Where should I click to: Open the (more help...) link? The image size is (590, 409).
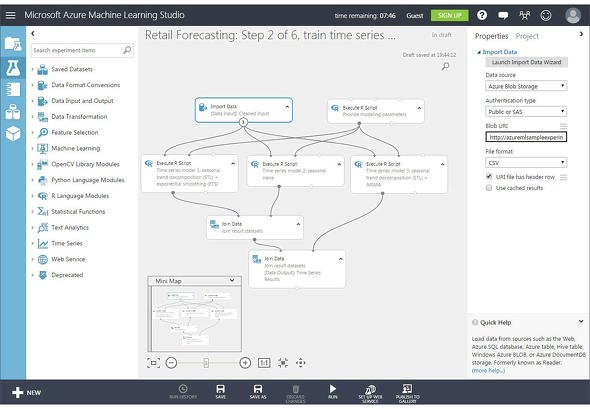(488, 371)
